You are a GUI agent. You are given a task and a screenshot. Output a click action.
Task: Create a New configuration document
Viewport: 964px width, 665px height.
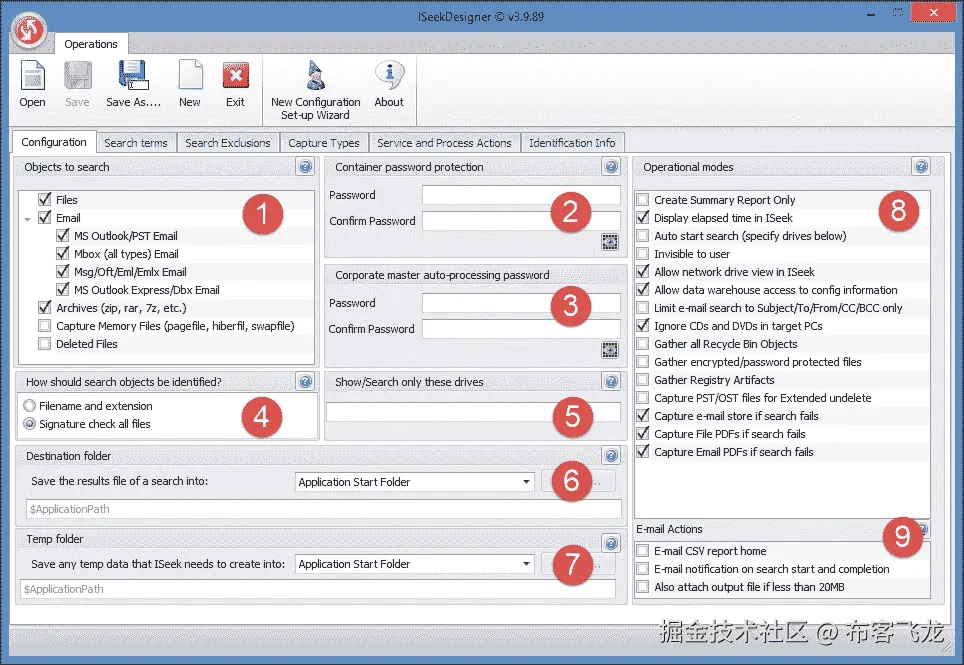(x=190, y=76)
